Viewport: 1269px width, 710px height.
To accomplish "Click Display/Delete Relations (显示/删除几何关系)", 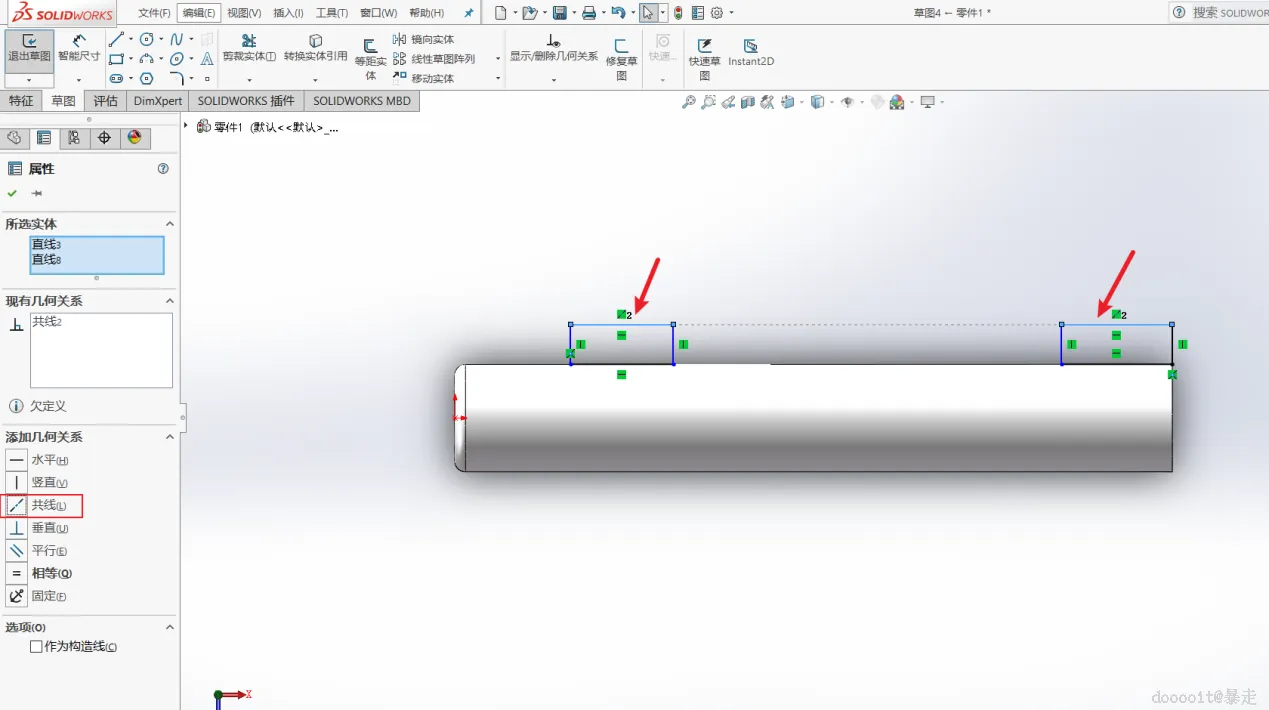I will (x=553, y=48).
